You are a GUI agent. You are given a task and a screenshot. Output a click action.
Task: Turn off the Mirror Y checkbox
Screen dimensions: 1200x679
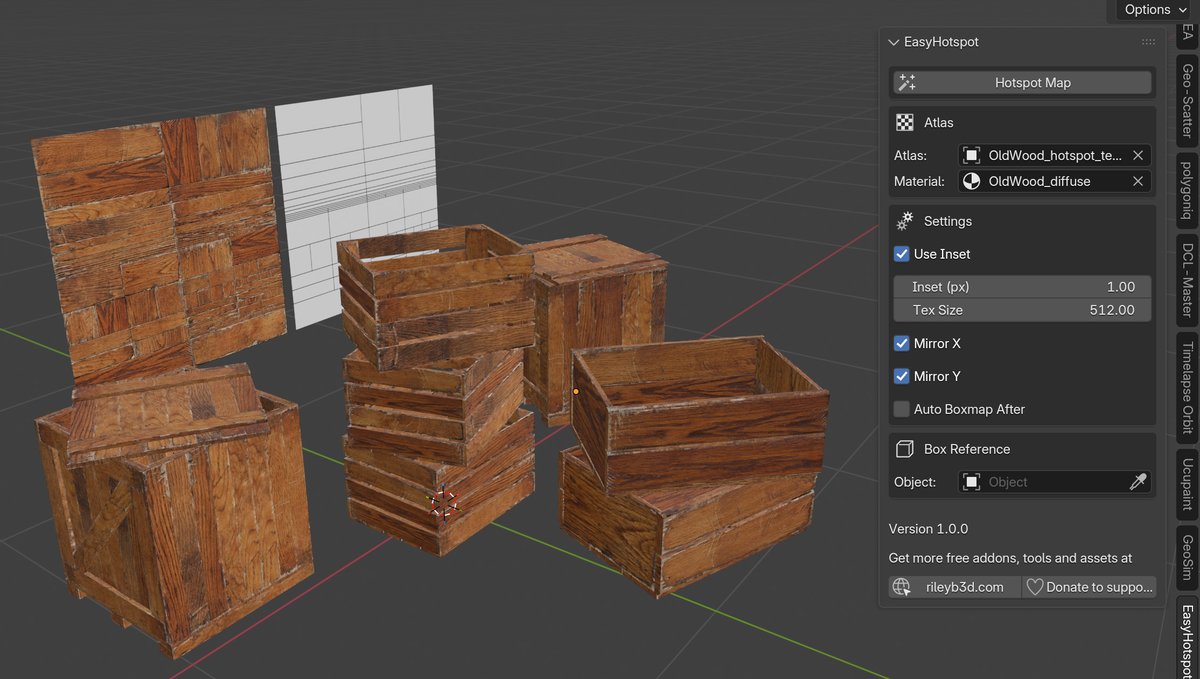902,376
